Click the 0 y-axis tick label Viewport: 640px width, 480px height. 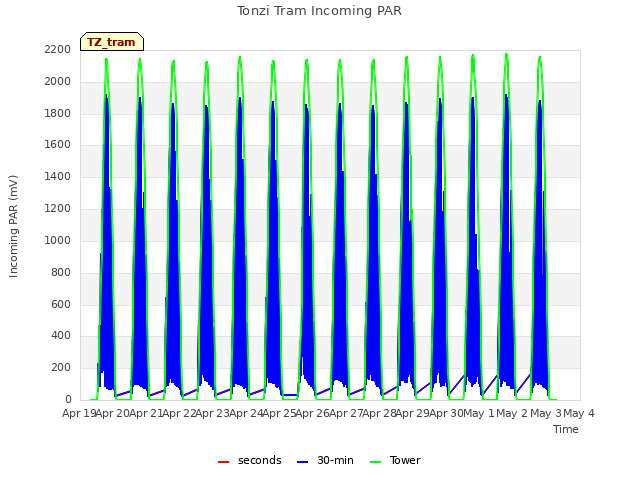tap(68, 399)
